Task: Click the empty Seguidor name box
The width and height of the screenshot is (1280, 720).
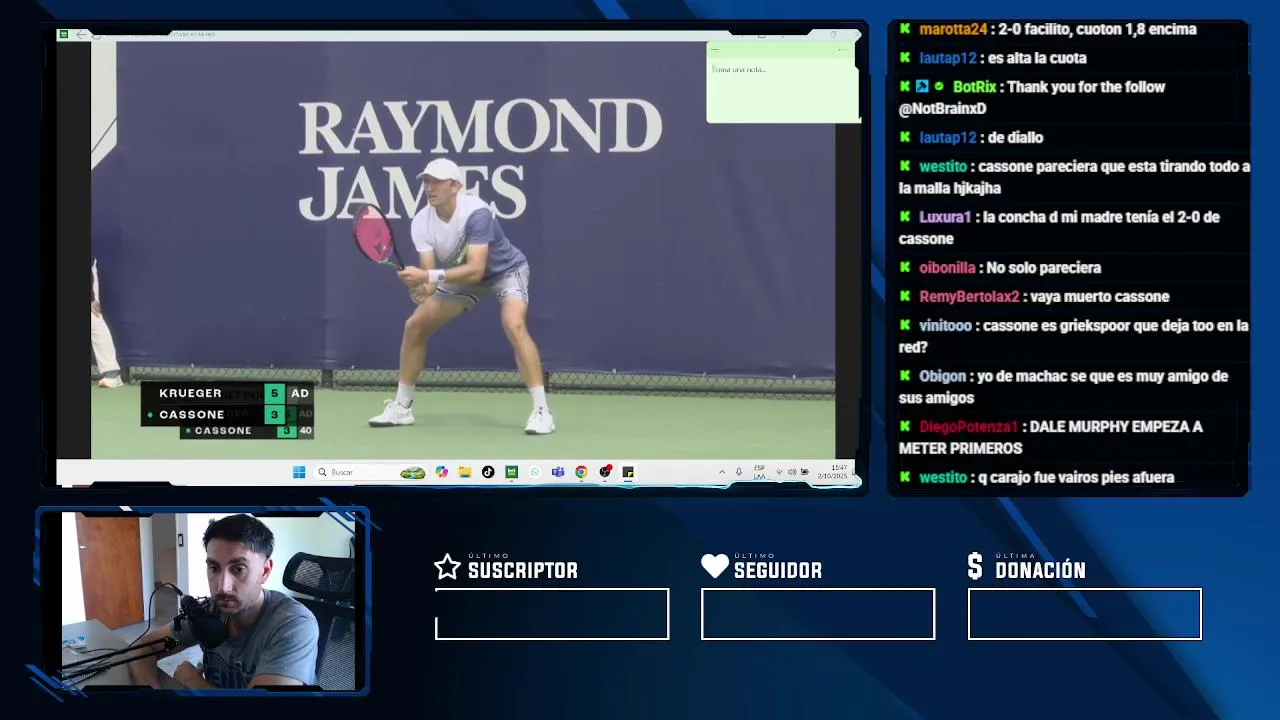Action: [x=818, y=614]
